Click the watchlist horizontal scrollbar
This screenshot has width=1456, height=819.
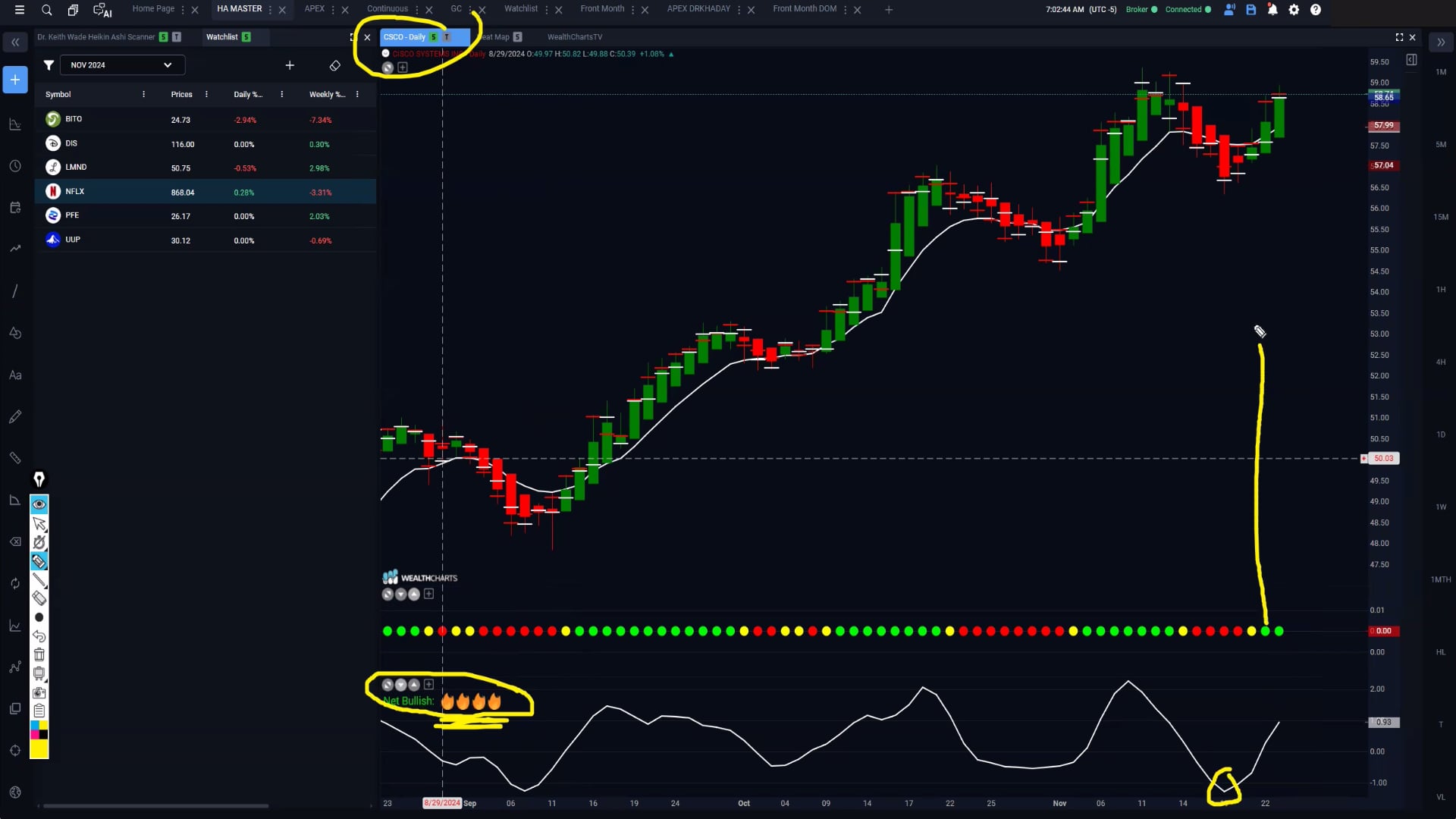pos(155,806)
